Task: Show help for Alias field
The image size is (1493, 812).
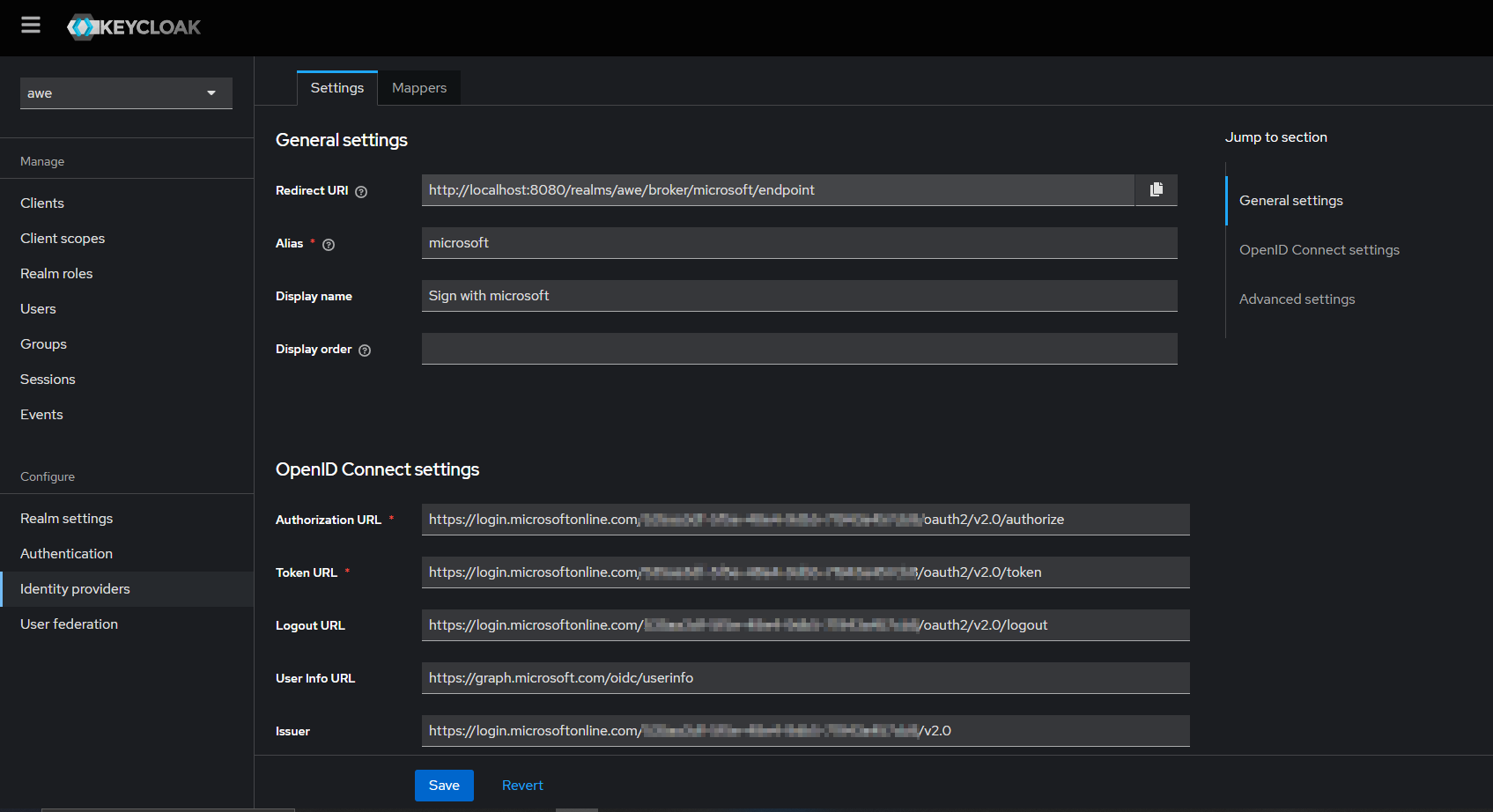Action: click(329, 245)
